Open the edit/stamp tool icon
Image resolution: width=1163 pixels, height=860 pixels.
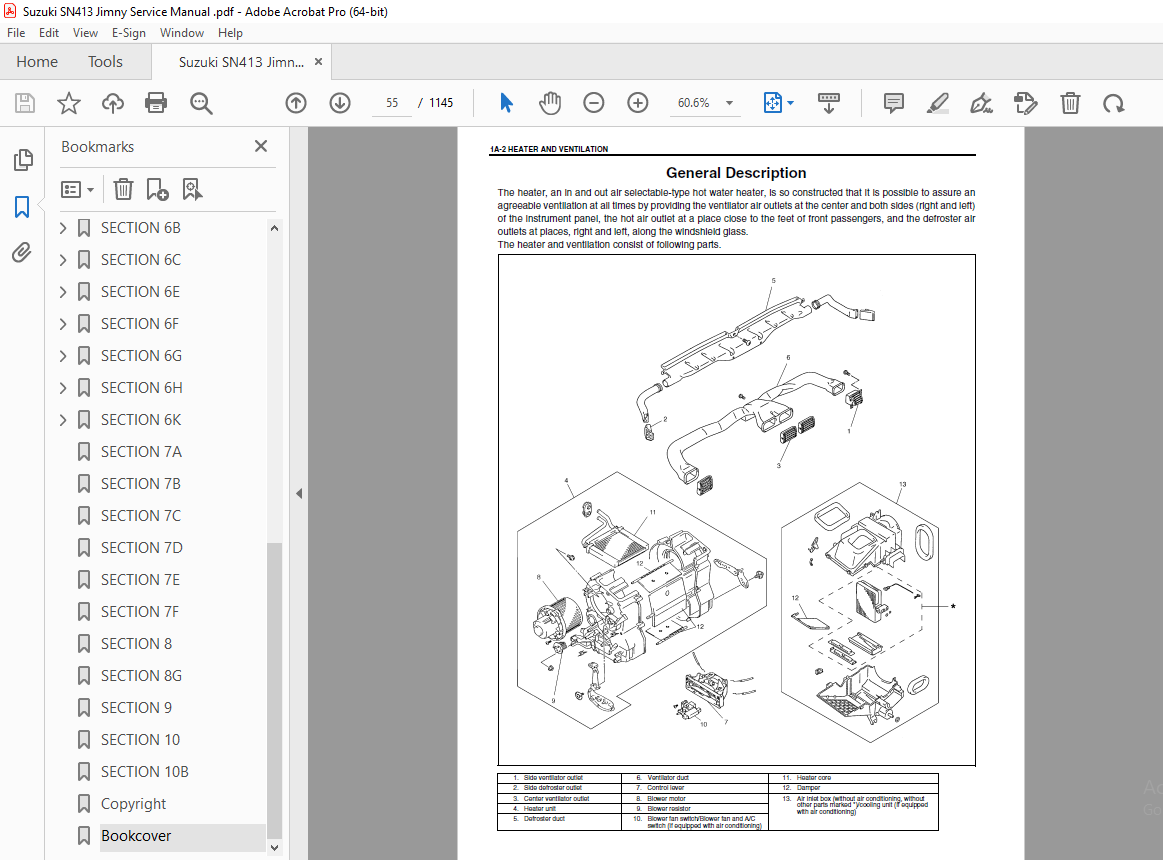pos(1025,103)
